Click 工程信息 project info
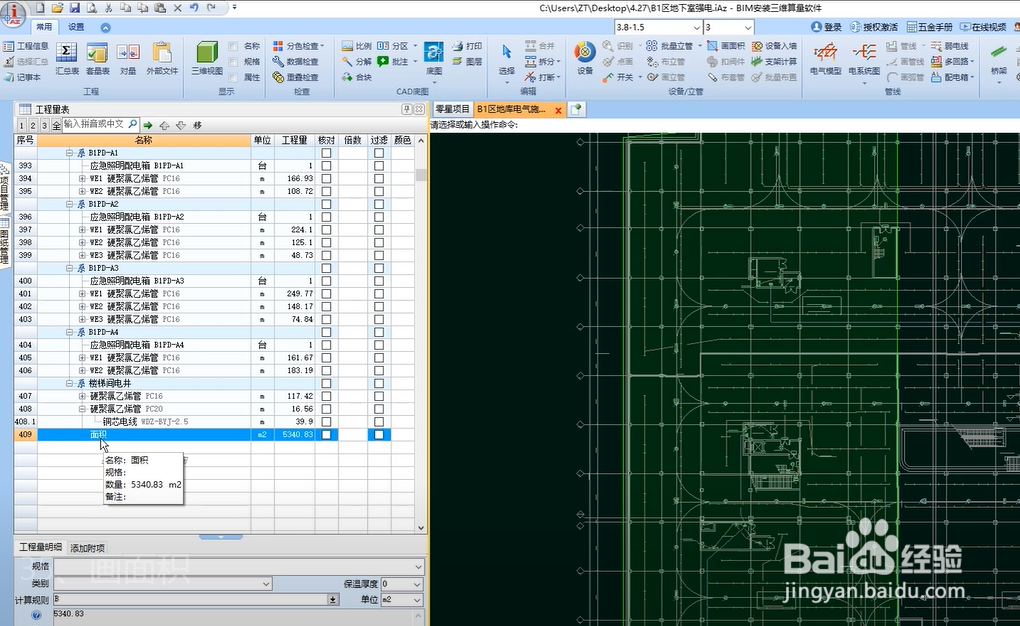The image size is (1020, 626). tap(26, 46)
